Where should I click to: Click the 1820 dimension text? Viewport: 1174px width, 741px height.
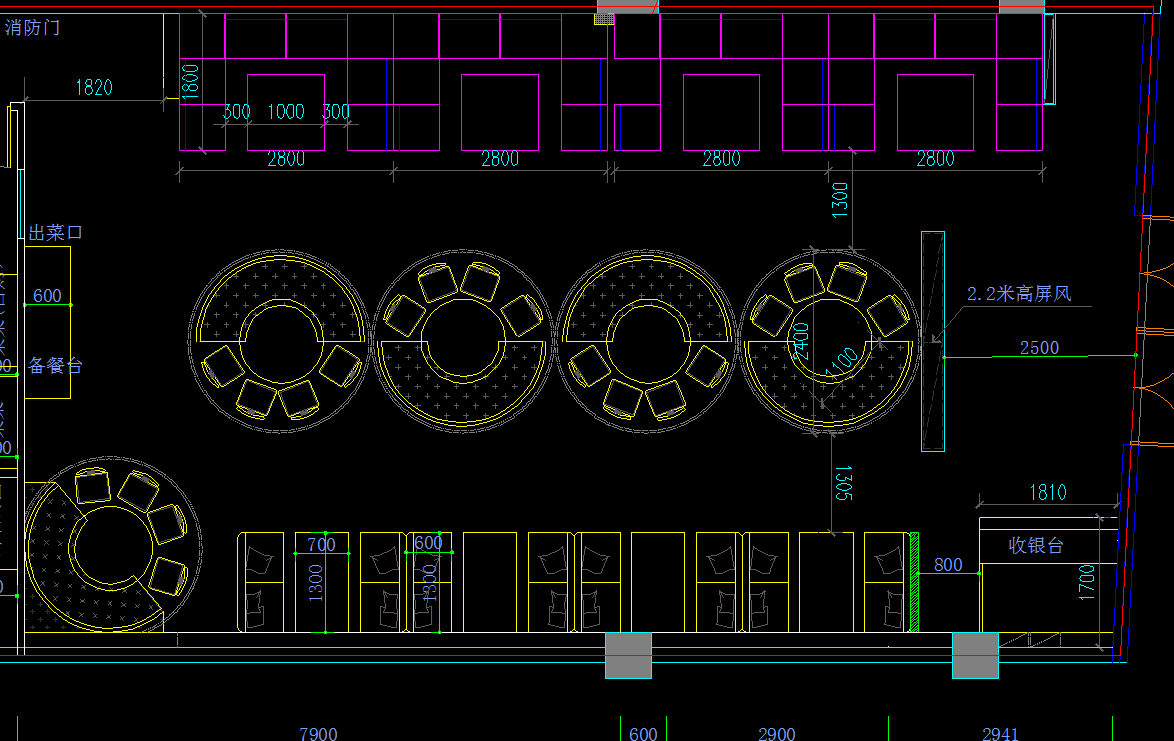pyautogui.click(x=94, y=88)
